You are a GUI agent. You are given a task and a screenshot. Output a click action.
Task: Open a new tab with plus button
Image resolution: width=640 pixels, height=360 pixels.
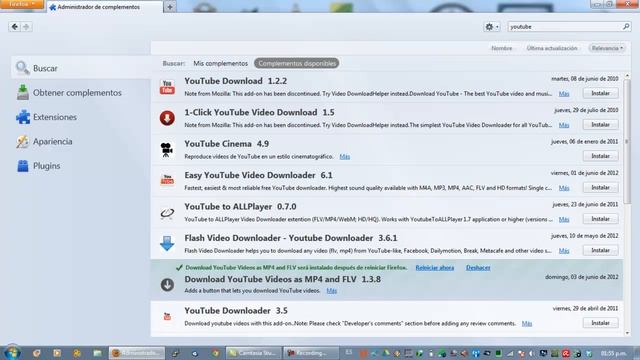[170, 7]
